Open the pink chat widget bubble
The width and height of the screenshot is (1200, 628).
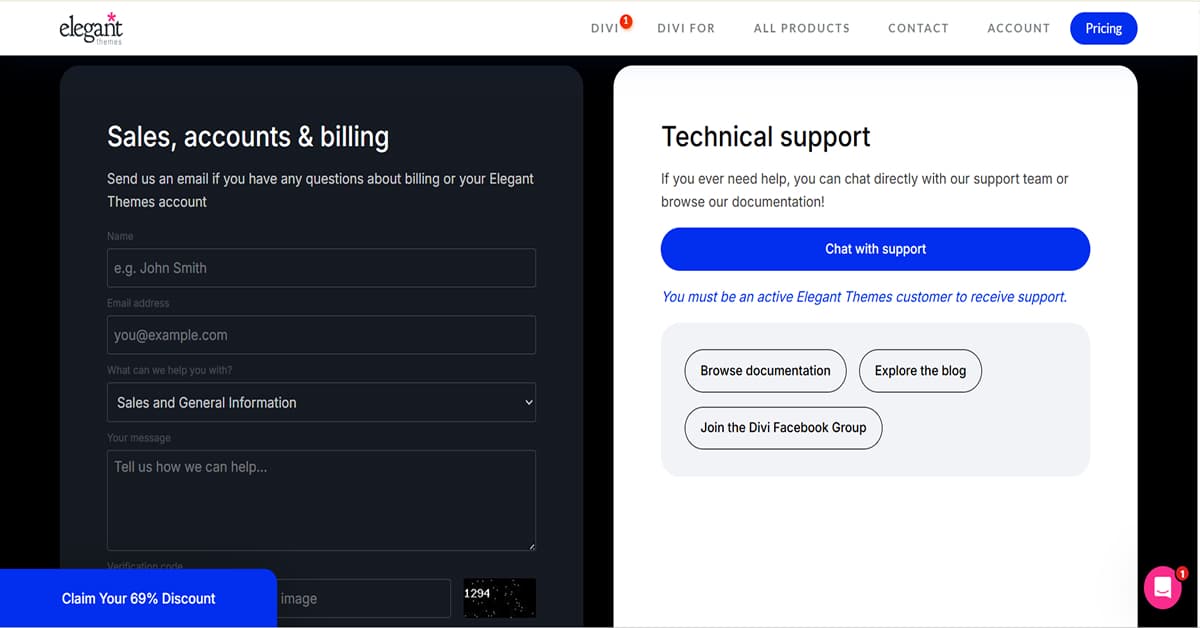pyautogui.click(x=1162, y=588)
